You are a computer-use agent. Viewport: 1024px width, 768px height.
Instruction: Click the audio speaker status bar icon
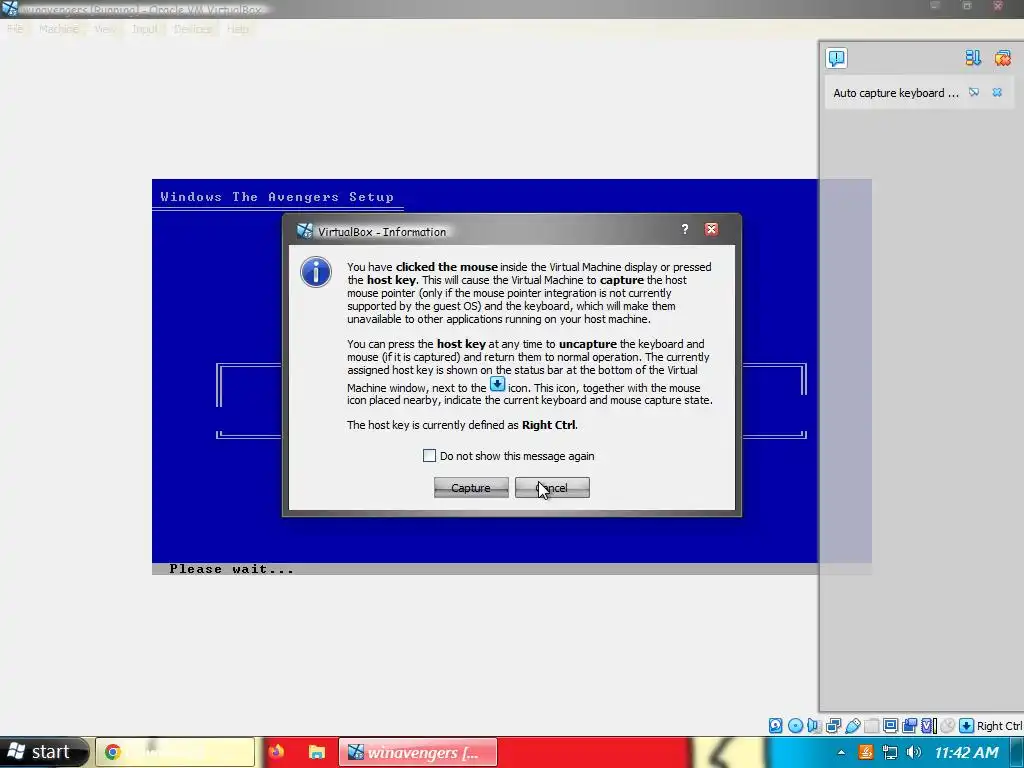813,726
